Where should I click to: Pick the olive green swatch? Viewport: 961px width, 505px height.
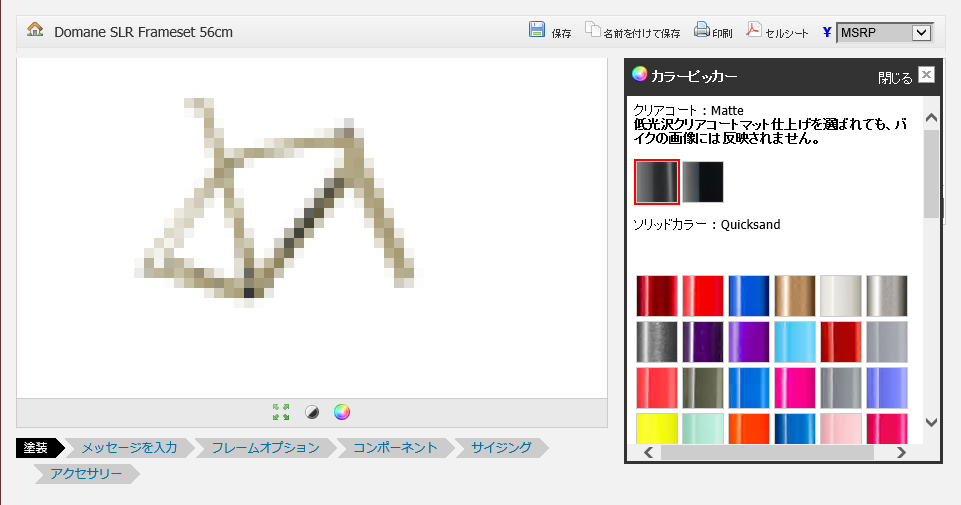pos(703,388)
